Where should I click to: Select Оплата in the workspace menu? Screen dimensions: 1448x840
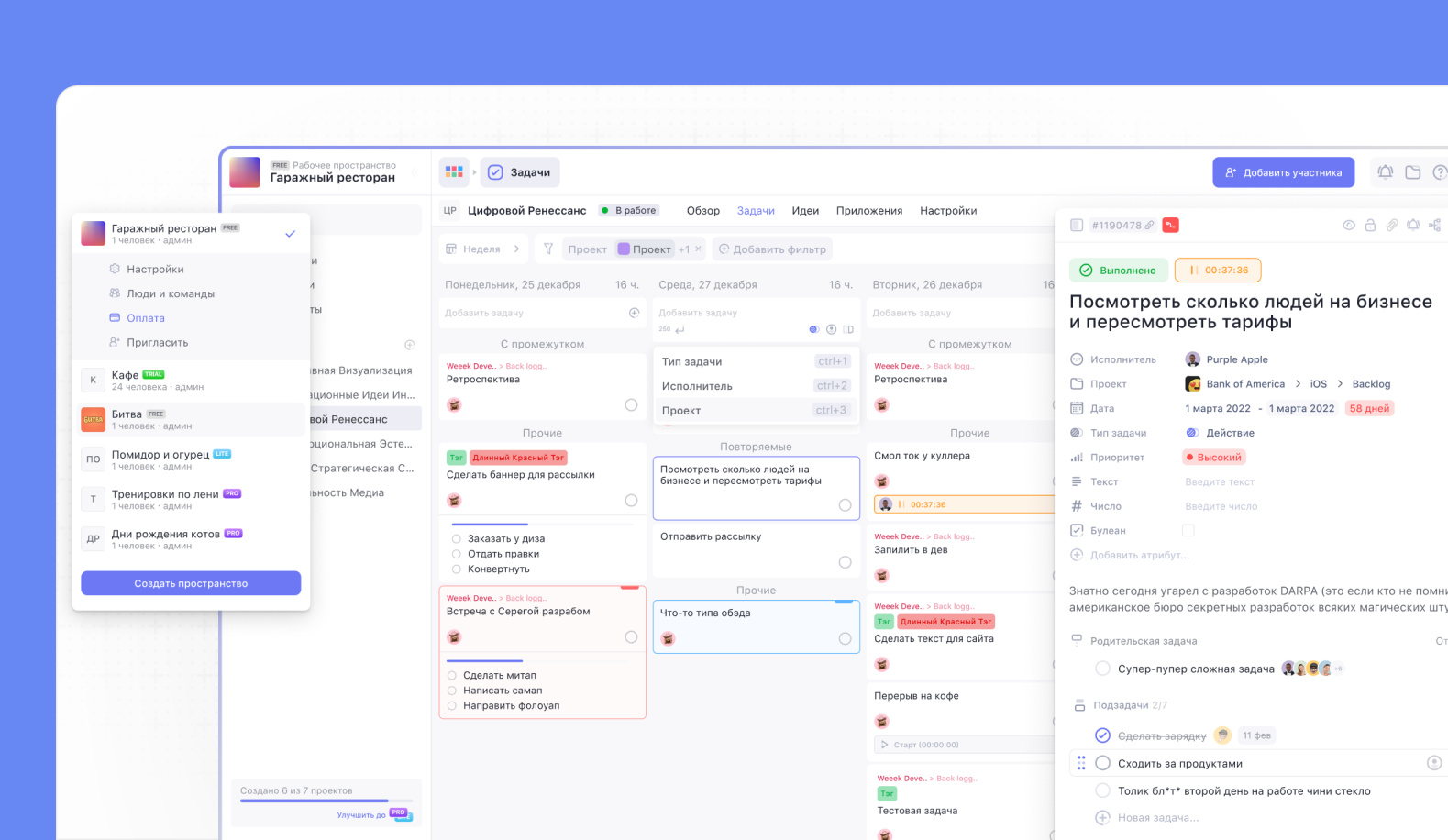tap(145, 318)
